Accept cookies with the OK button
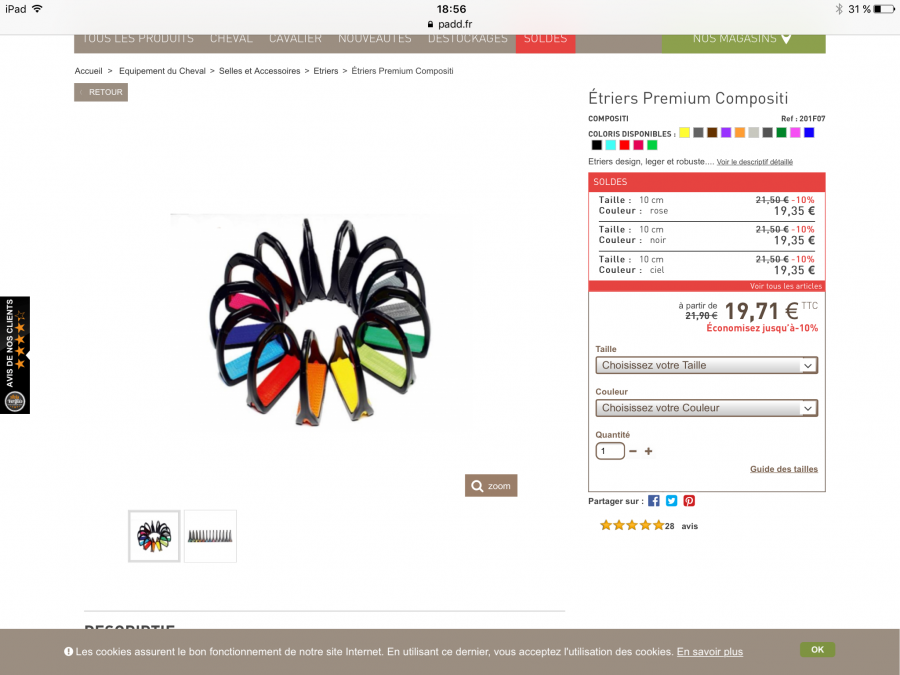This screenshot has width=900, height=675. [817, 650]
